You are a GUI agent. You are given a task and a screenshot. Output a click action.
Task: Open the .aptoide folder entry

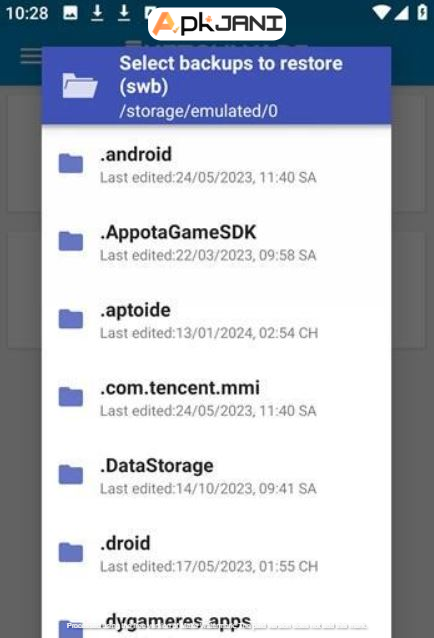[216, 320]
